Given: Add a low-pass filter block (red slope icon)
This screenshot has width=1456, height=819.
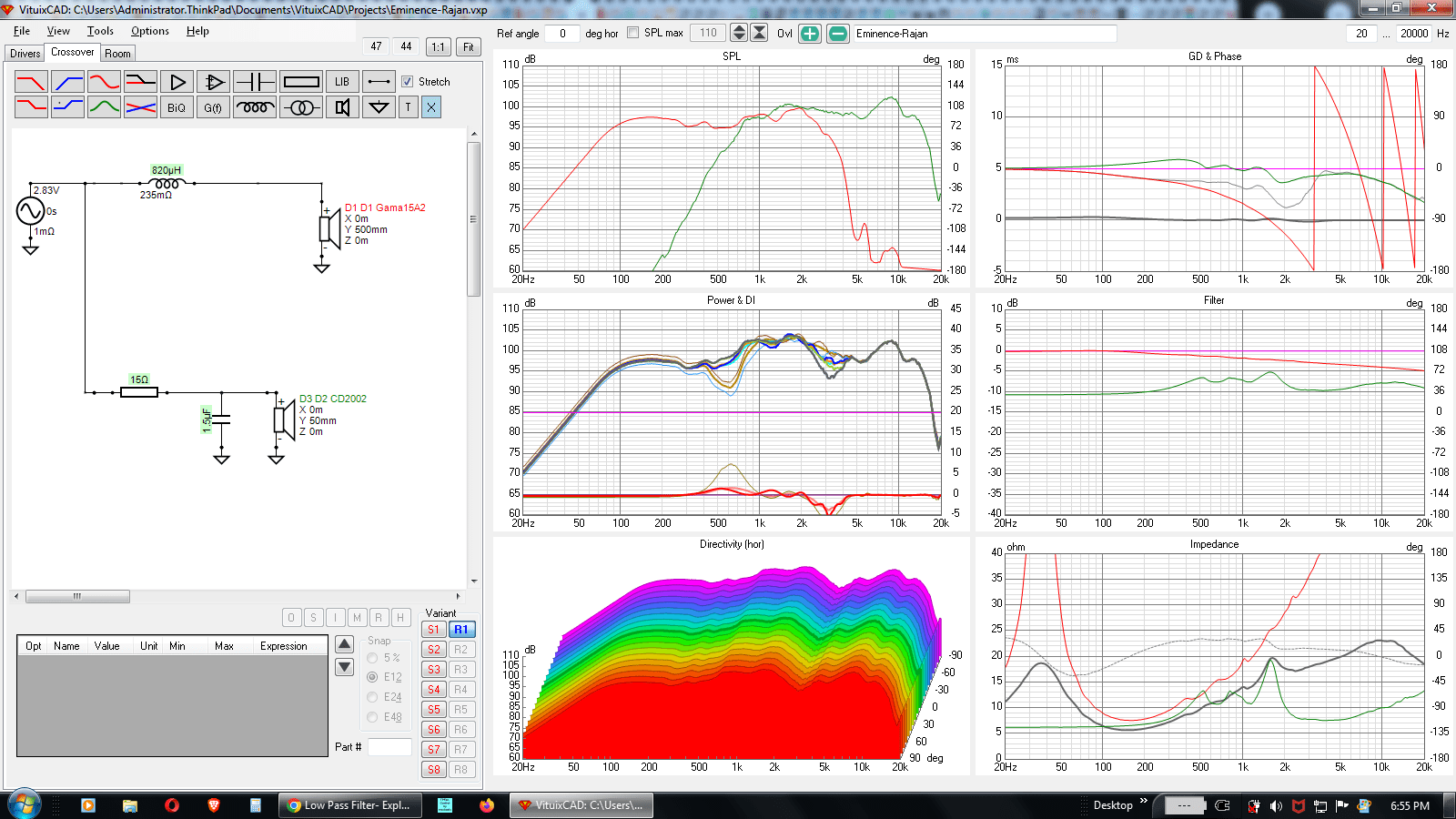Looking at the screenshot, I should [x=32, y=82].
